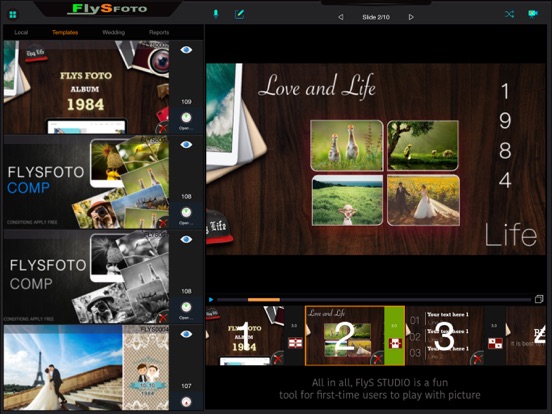Delete slide 2 with red X
Viewport: 552px width, 414px height.
point(377,359)
